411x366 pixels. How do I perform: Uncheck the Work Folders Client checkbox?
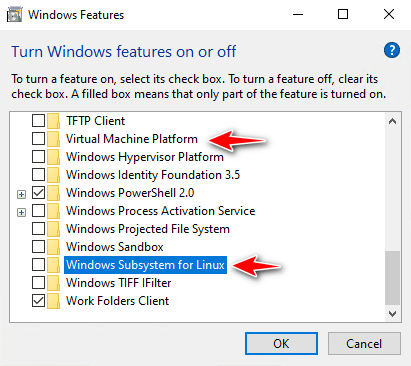tap(38, 301)
